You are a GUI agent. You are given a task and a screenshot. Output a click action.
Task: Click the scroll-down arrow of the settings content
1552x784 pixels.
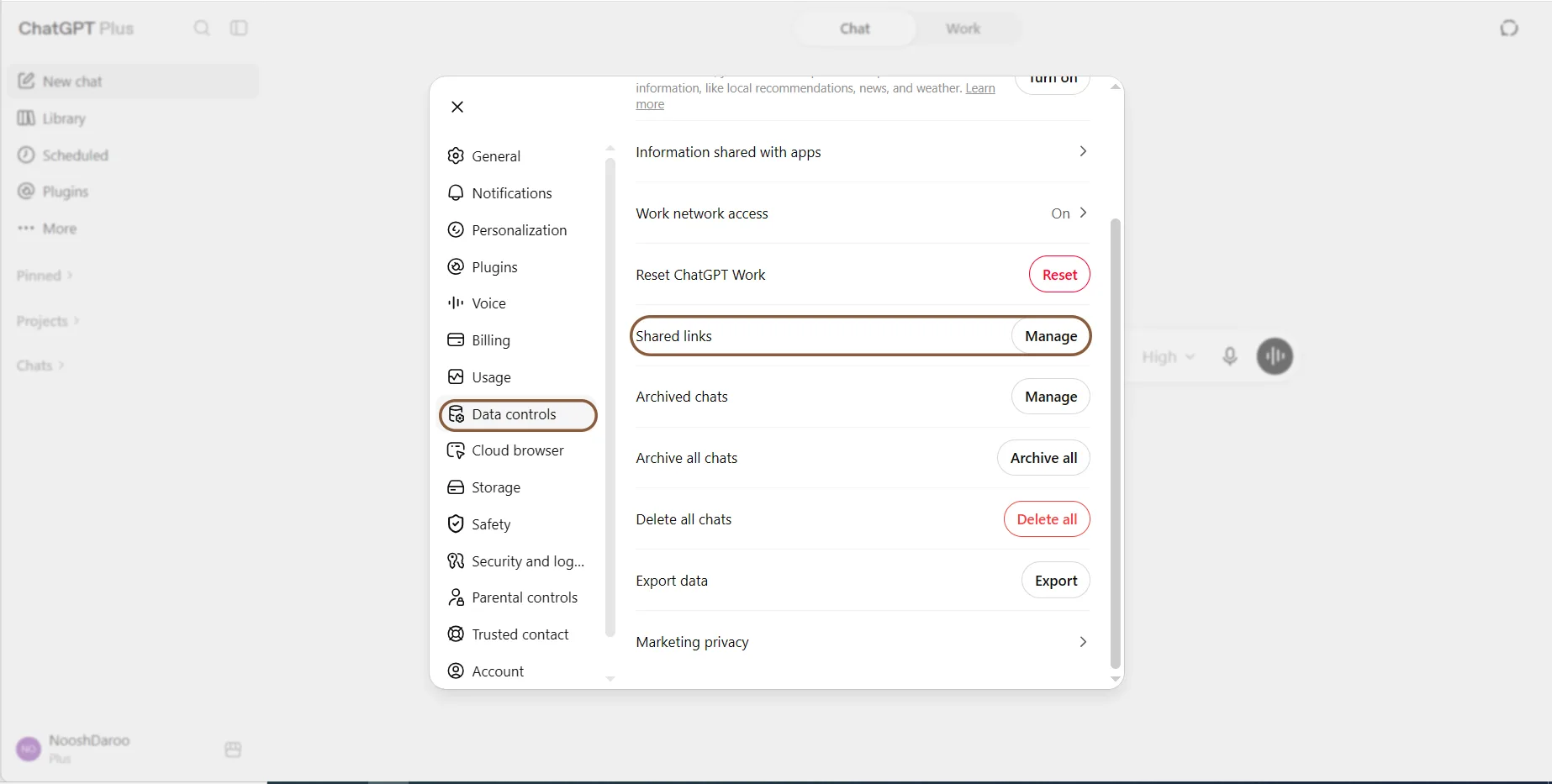point(1116,679)
